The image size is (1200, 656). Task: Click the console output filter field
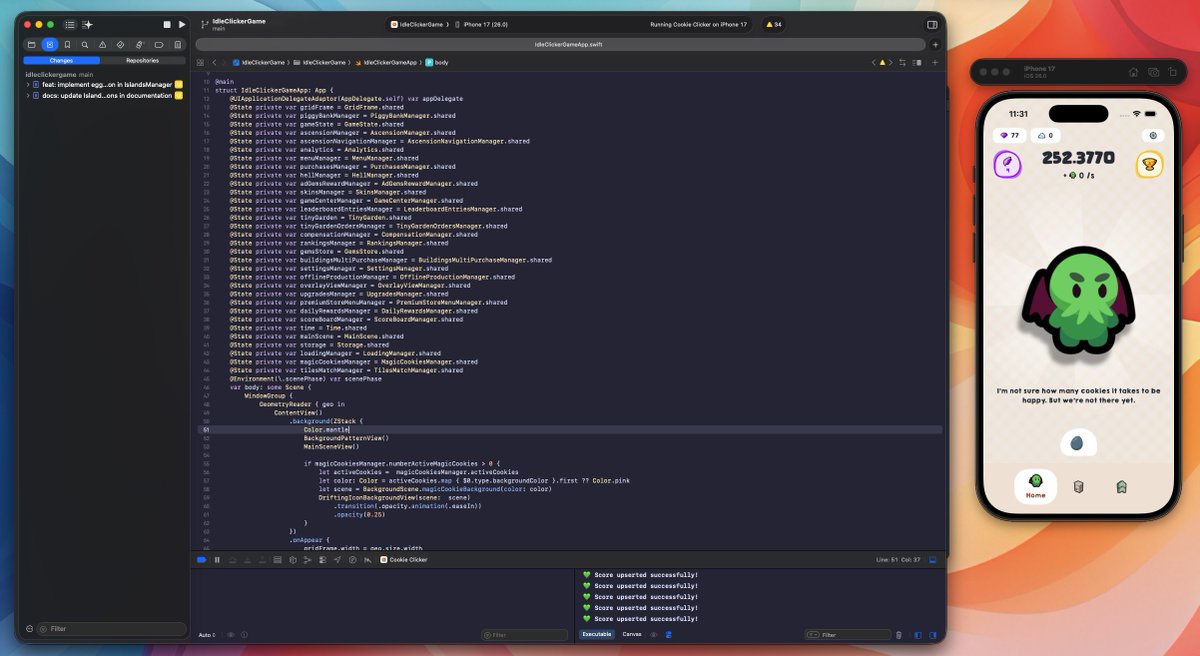click(x=848, y=635)
